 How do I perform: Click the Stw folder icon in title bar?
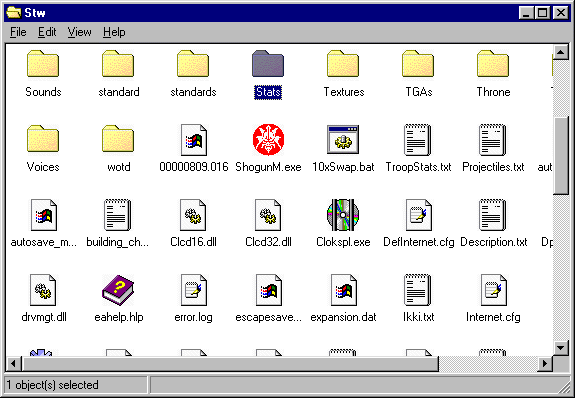tap(14, 13)
